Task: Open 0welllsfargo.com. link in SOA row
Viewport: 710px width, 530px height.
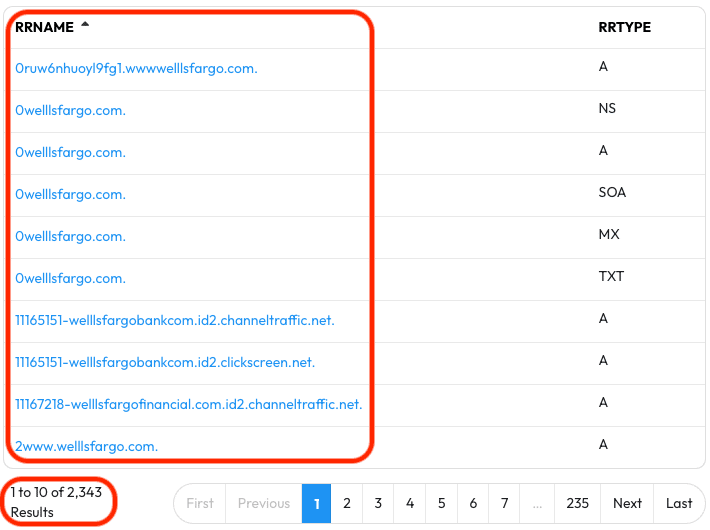Action: [x=70, y=194]
